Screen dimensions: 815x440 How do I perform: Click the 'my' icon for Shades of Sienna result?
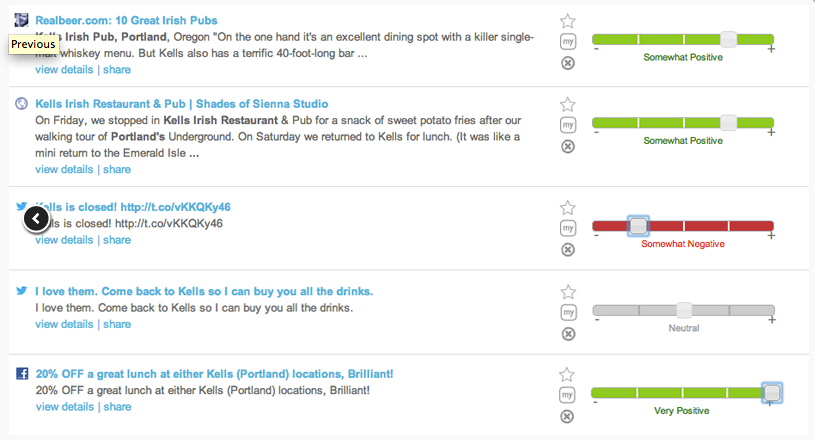(568, 125)
